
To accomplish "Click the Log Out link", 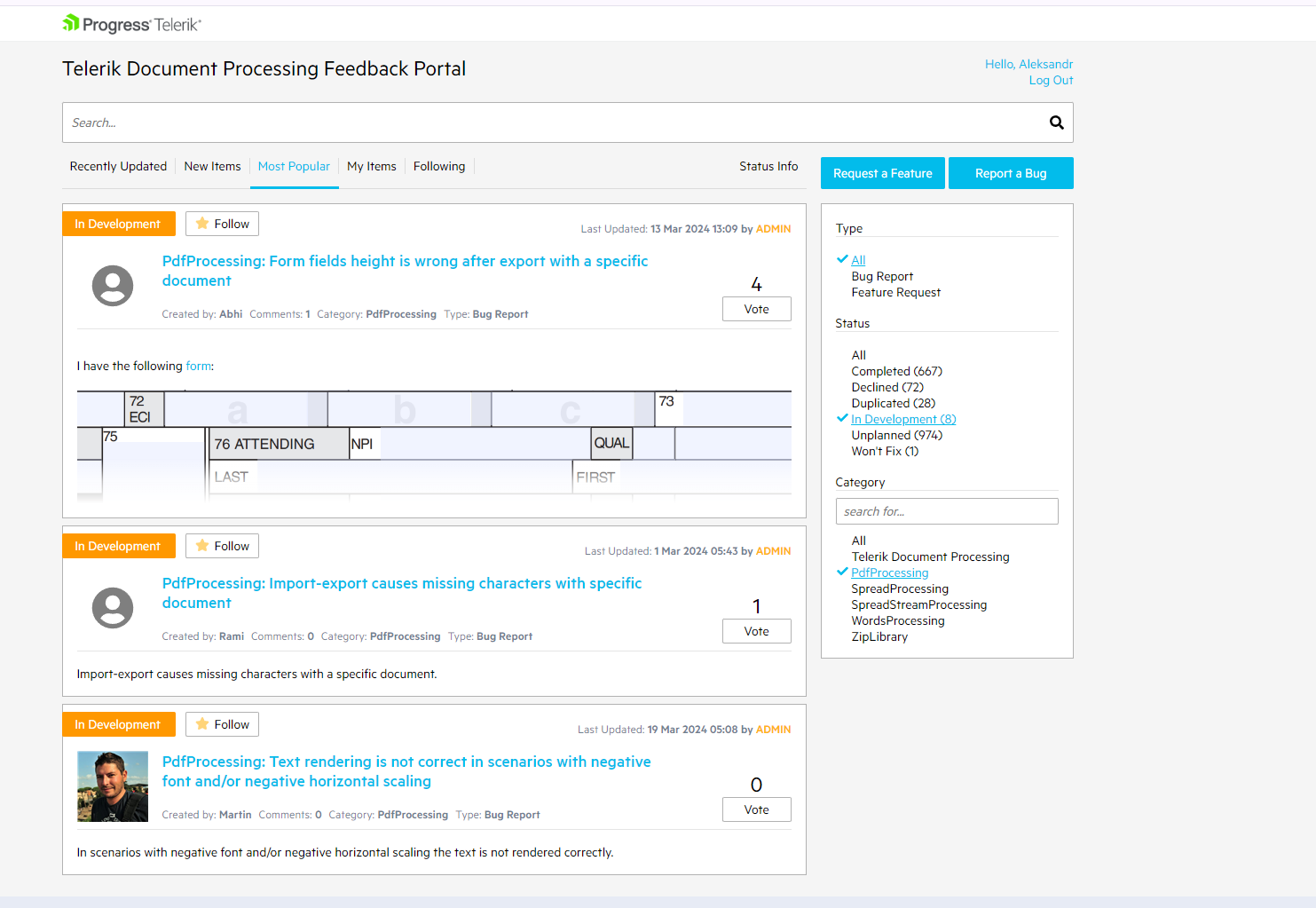I will click(1051, 80).
